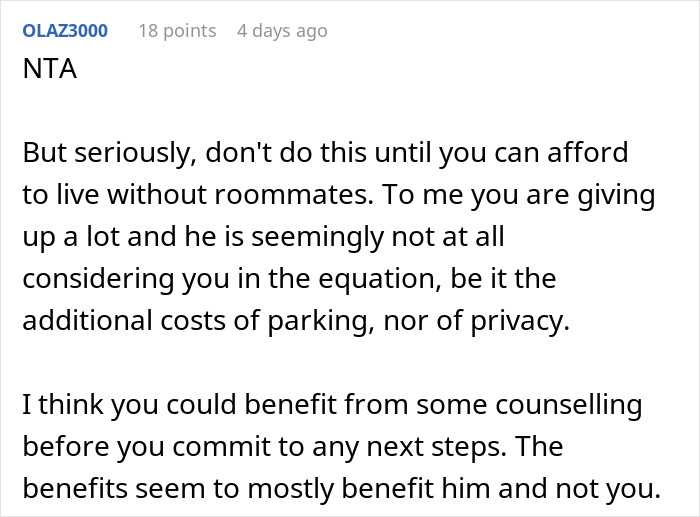
Task: Click the line starting 'I think you could benefit'
Action: coord(333,405)
